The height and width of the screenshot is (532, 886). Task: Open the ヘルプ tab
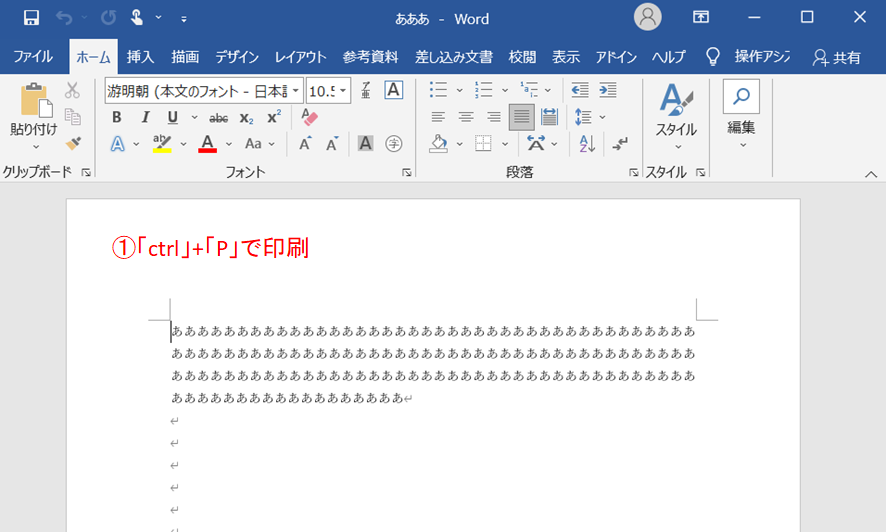pyautogui.click(x=668, y=57)
